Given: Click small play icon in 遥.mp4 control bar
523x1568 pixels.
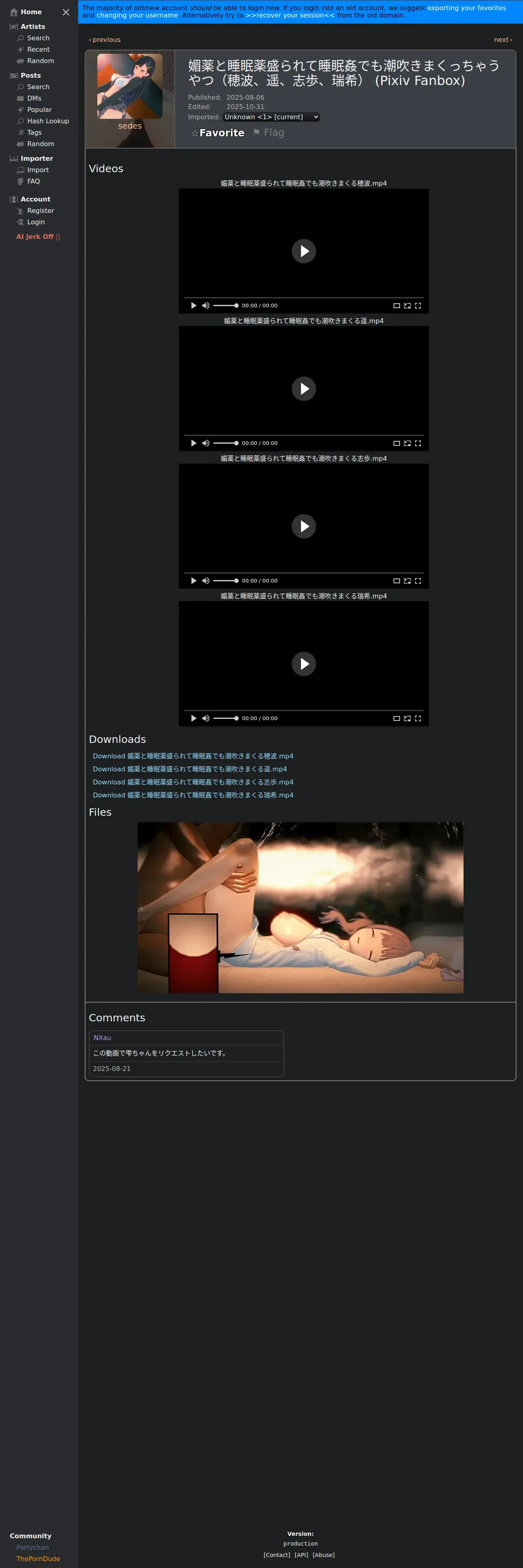Looking at the screenshot, I should (193, 443).
